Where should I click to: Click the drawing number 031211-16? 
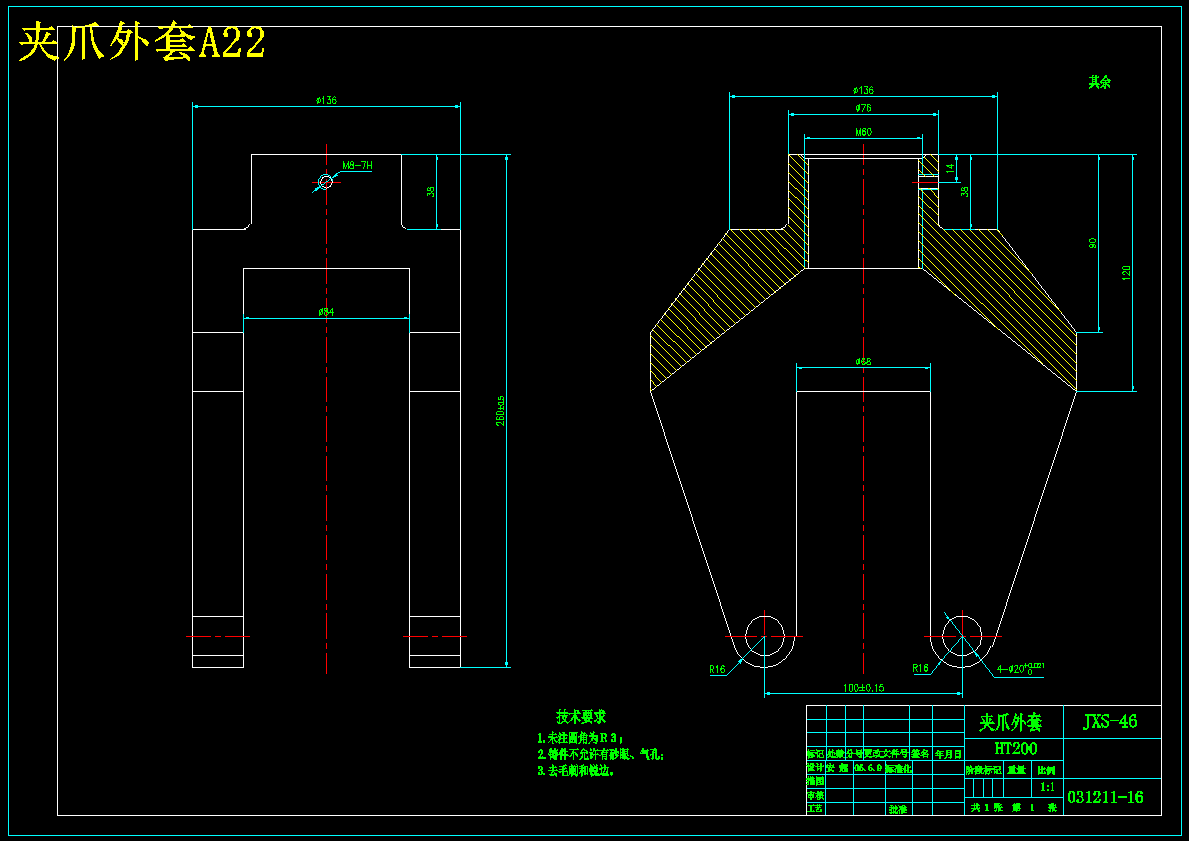[x=1106, y=798]
